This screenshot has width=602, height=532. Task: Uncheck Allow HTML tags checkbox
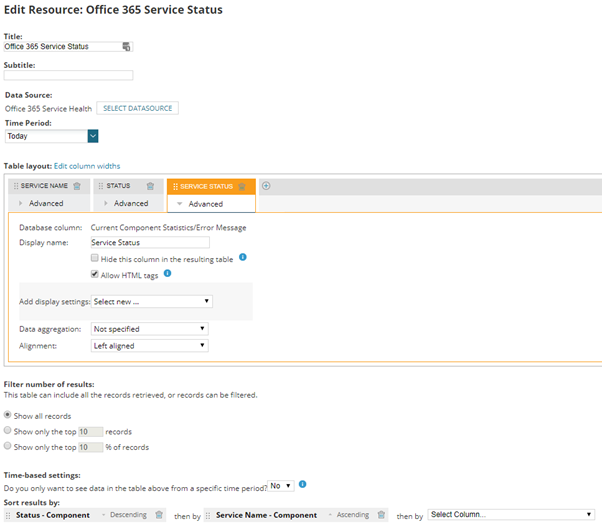tap(94, 274)
